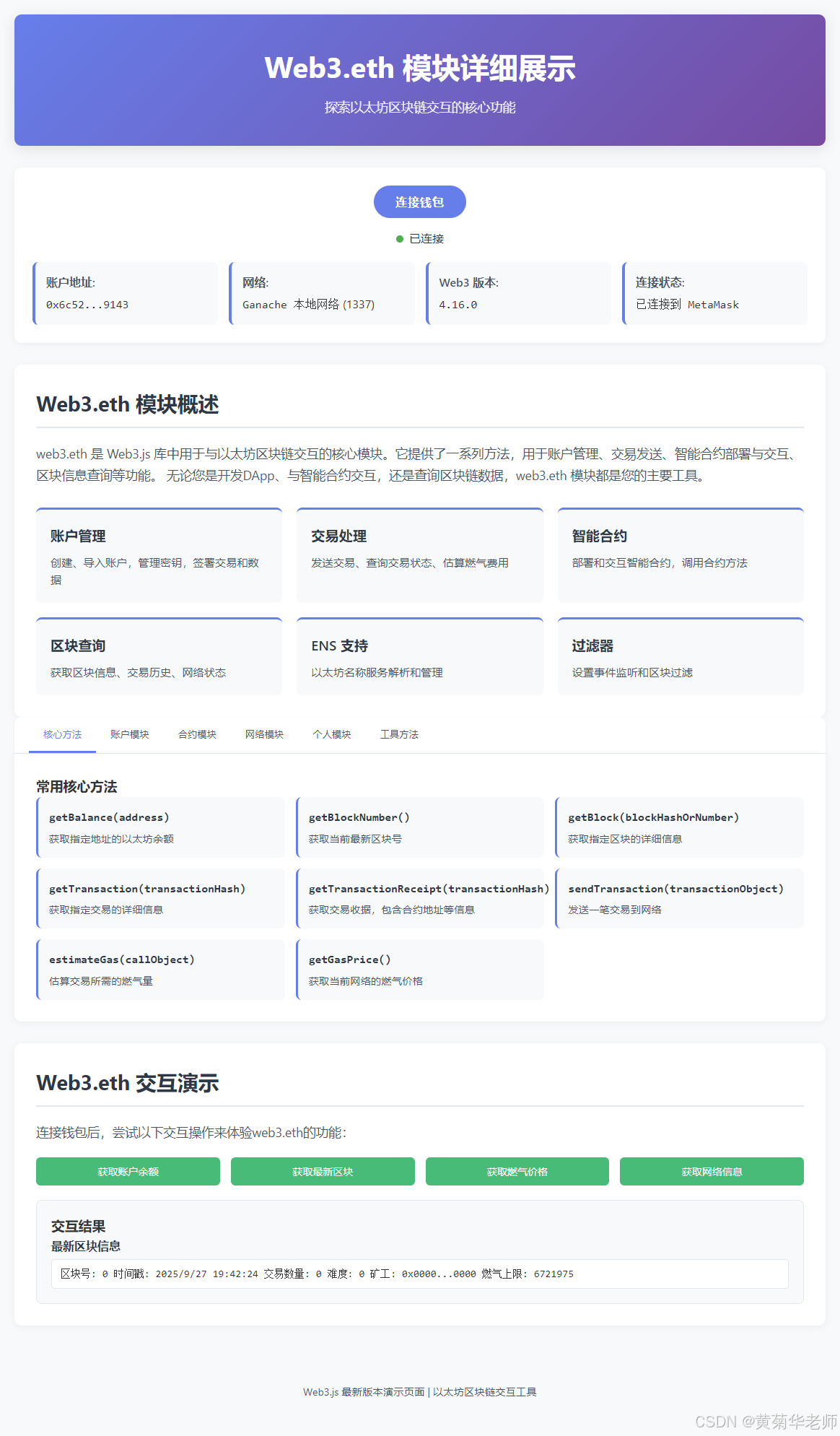Click the getBalance(address) method card

click(x=160, y=827)
